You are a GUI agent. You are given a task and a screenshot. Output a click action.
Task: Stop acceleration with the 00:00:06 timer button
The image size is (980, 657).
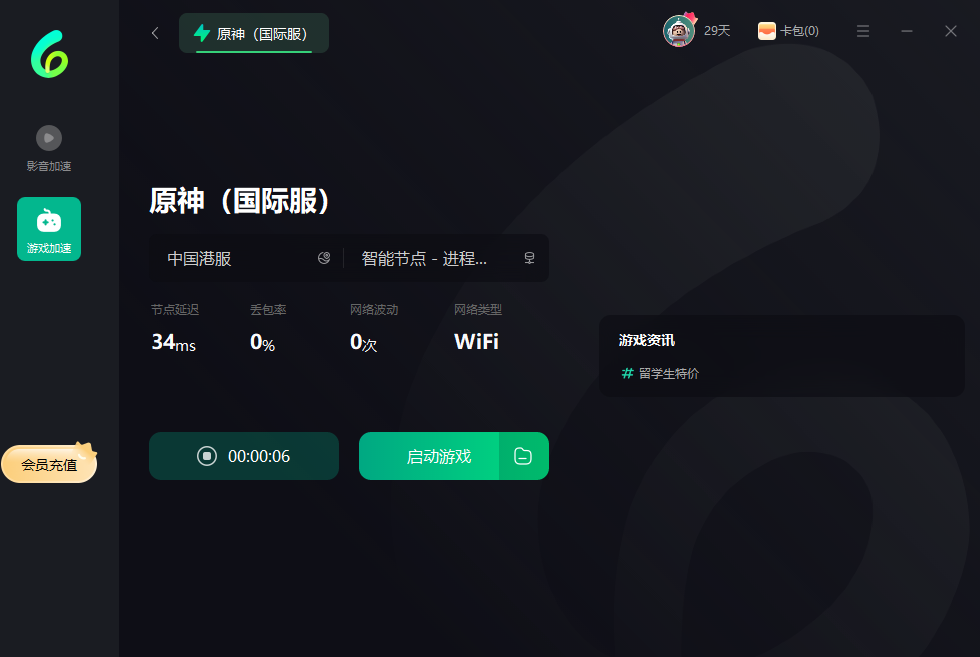(x=244, y=456)
